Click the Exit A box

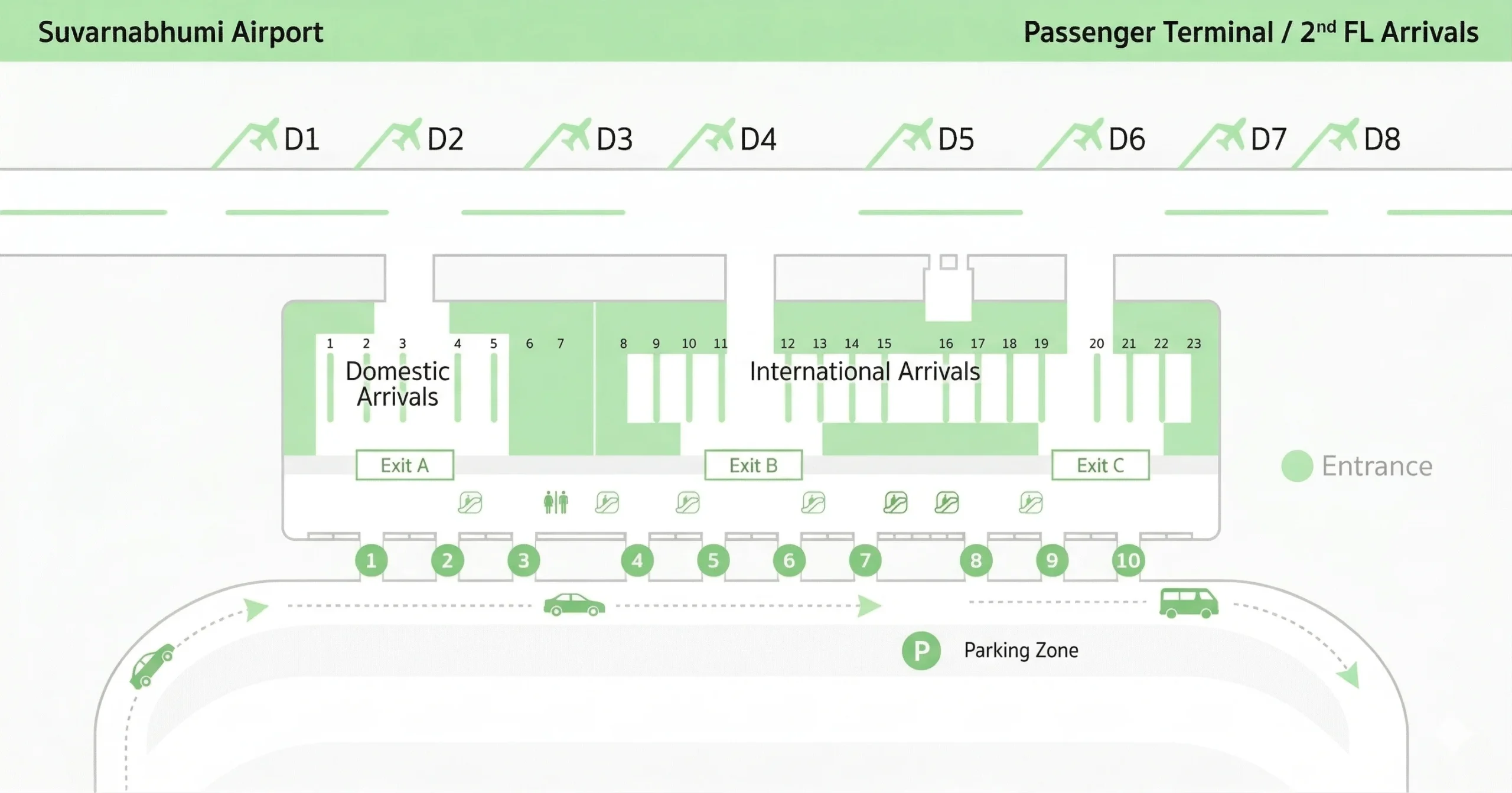[x=405, y=465]
